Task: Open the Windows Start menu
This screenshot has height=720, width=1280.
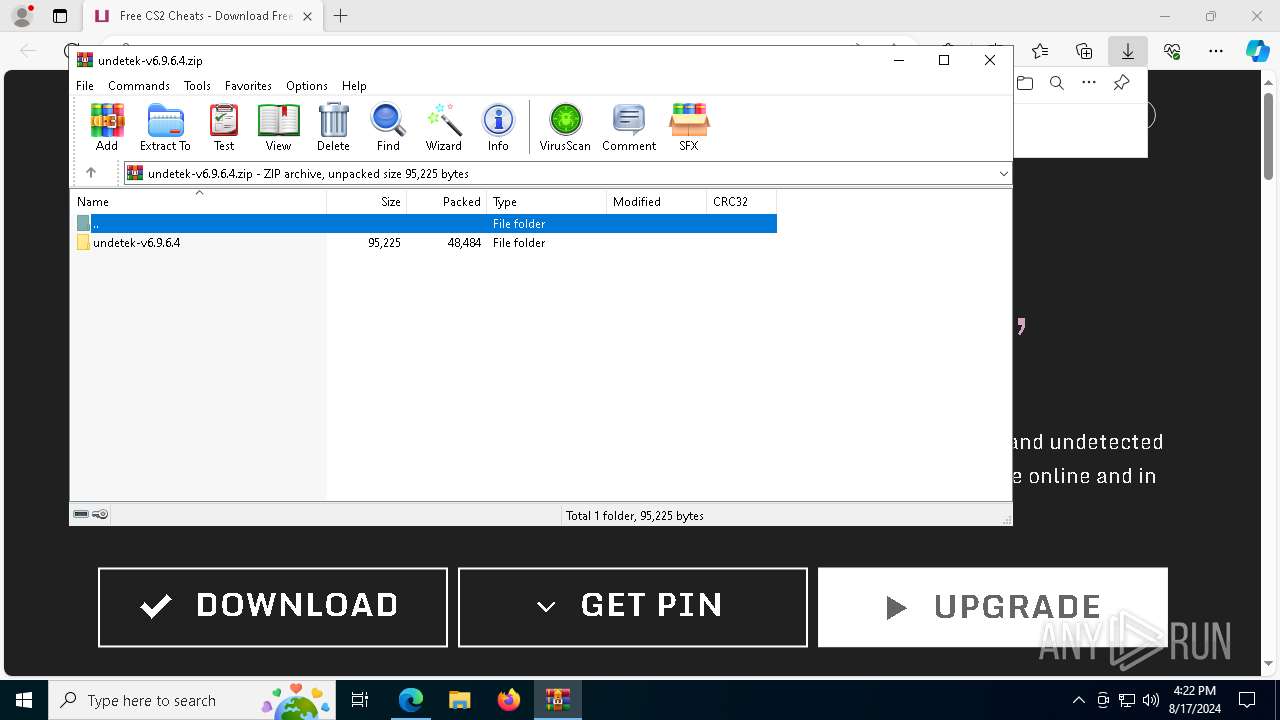Action: 24,700
